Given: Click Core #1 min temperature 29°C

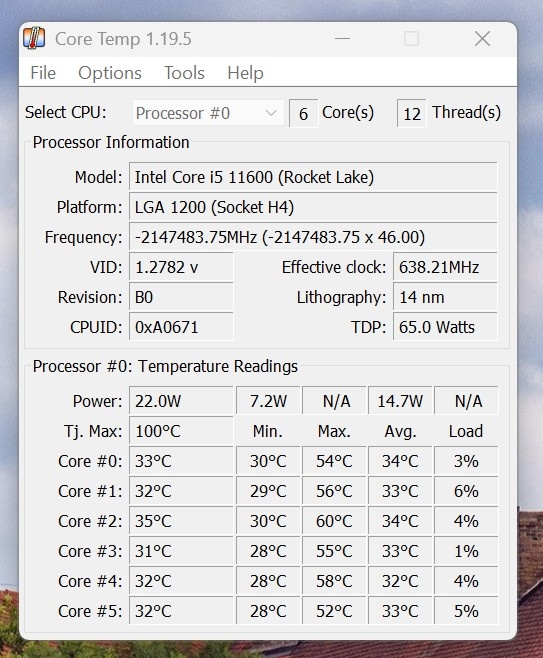Looking at the screenshot, I should 268,491.
